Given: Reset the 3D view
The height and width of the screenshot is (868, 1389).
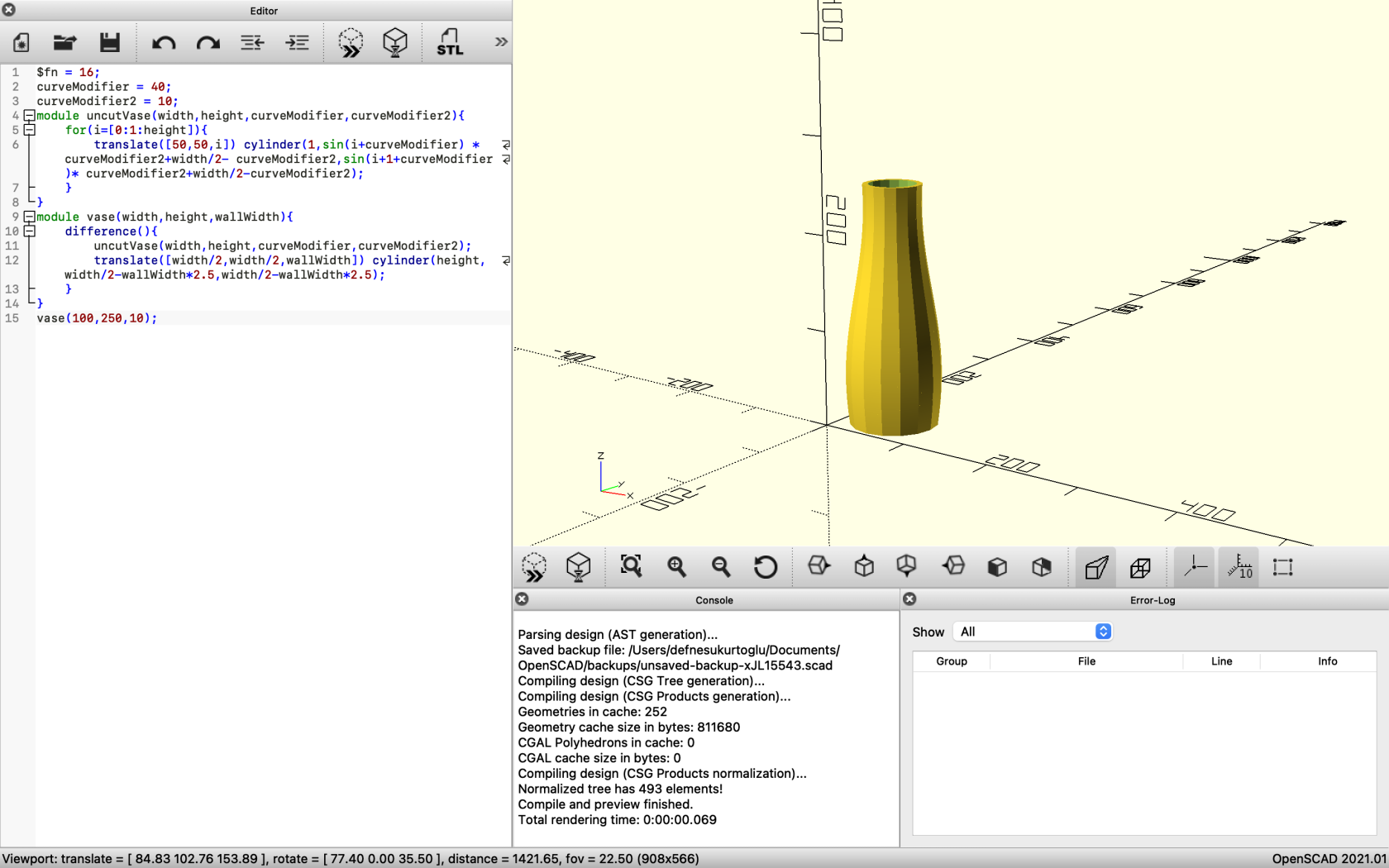Looking at the screenshot, I should pos(766,566).
